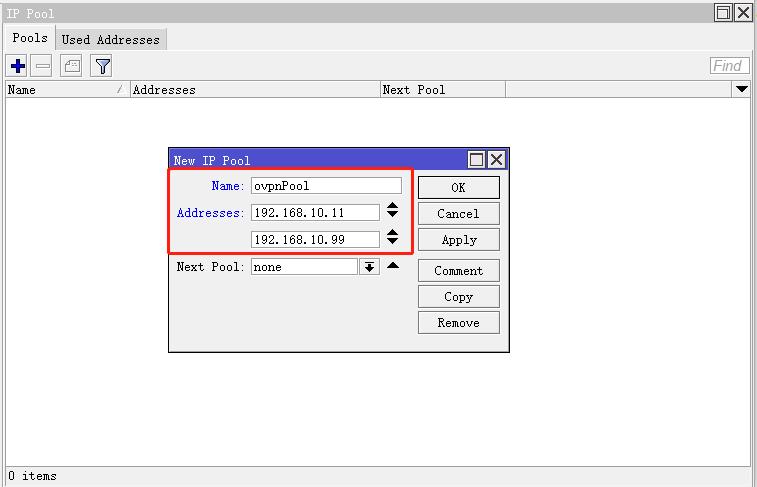Click the Apply button
The image size is (757, 487).
coord(459,239)
